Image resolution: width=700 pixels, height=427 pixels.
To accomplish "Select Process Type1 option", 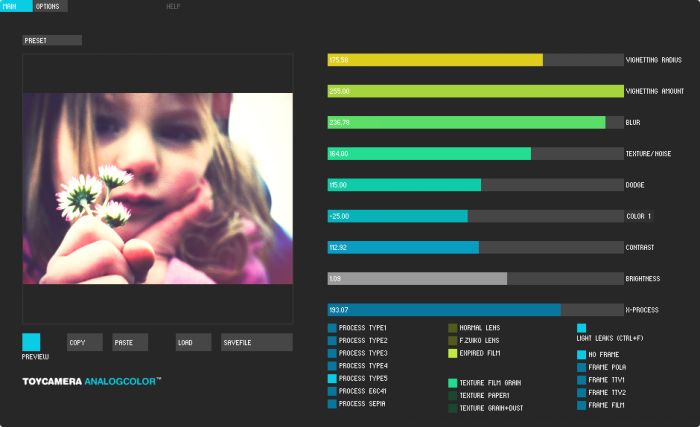I will (332, 328).
